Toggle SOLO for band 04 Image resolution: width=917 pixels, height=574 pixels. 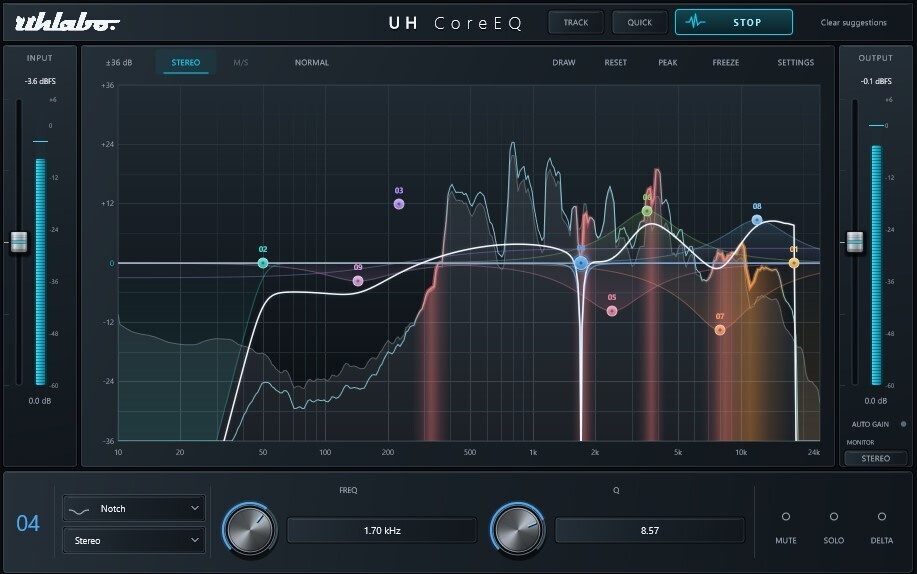coord(834,517)
